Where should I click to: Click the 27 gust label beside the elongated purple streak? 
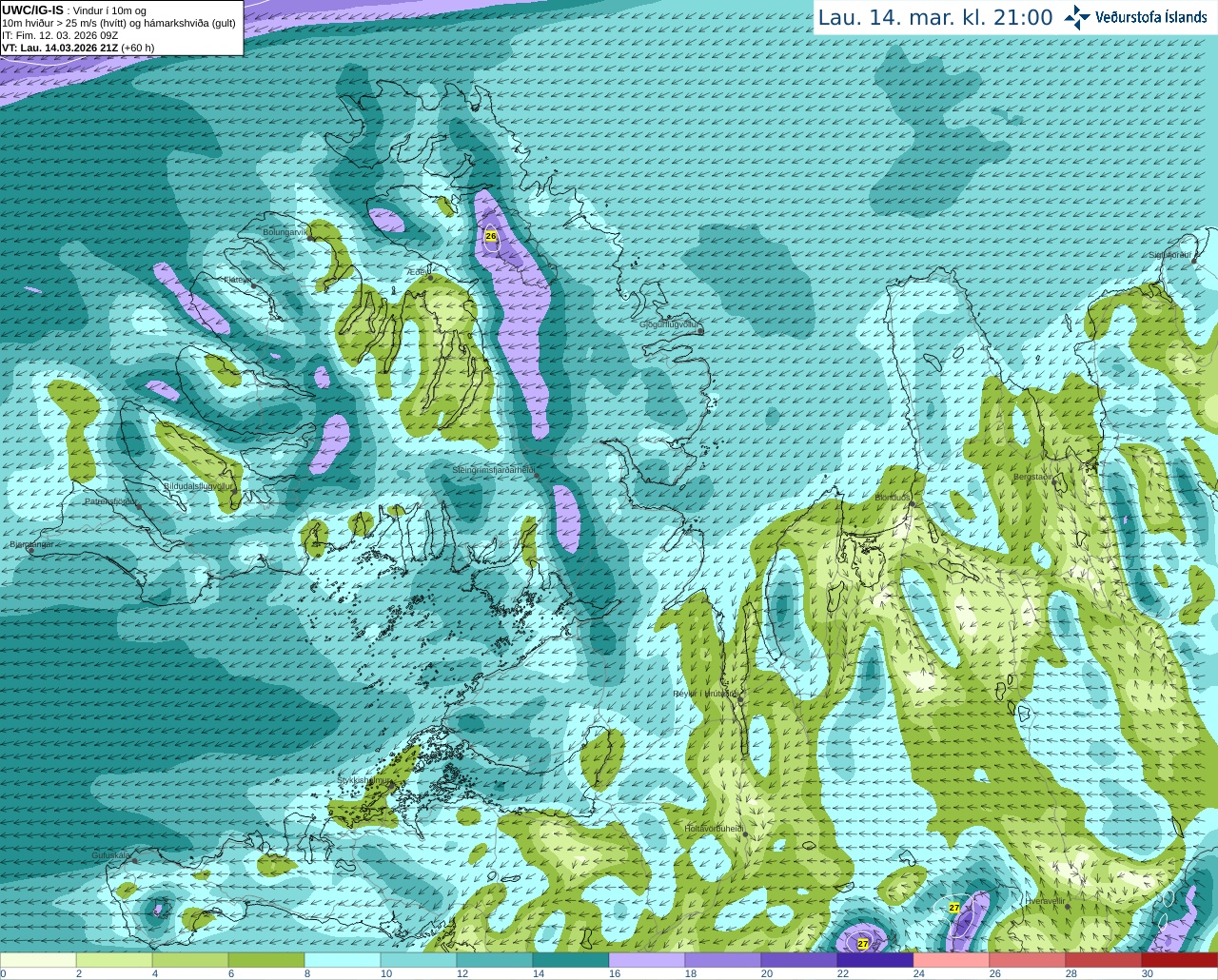pyautogui.click(x=954, y=908)
